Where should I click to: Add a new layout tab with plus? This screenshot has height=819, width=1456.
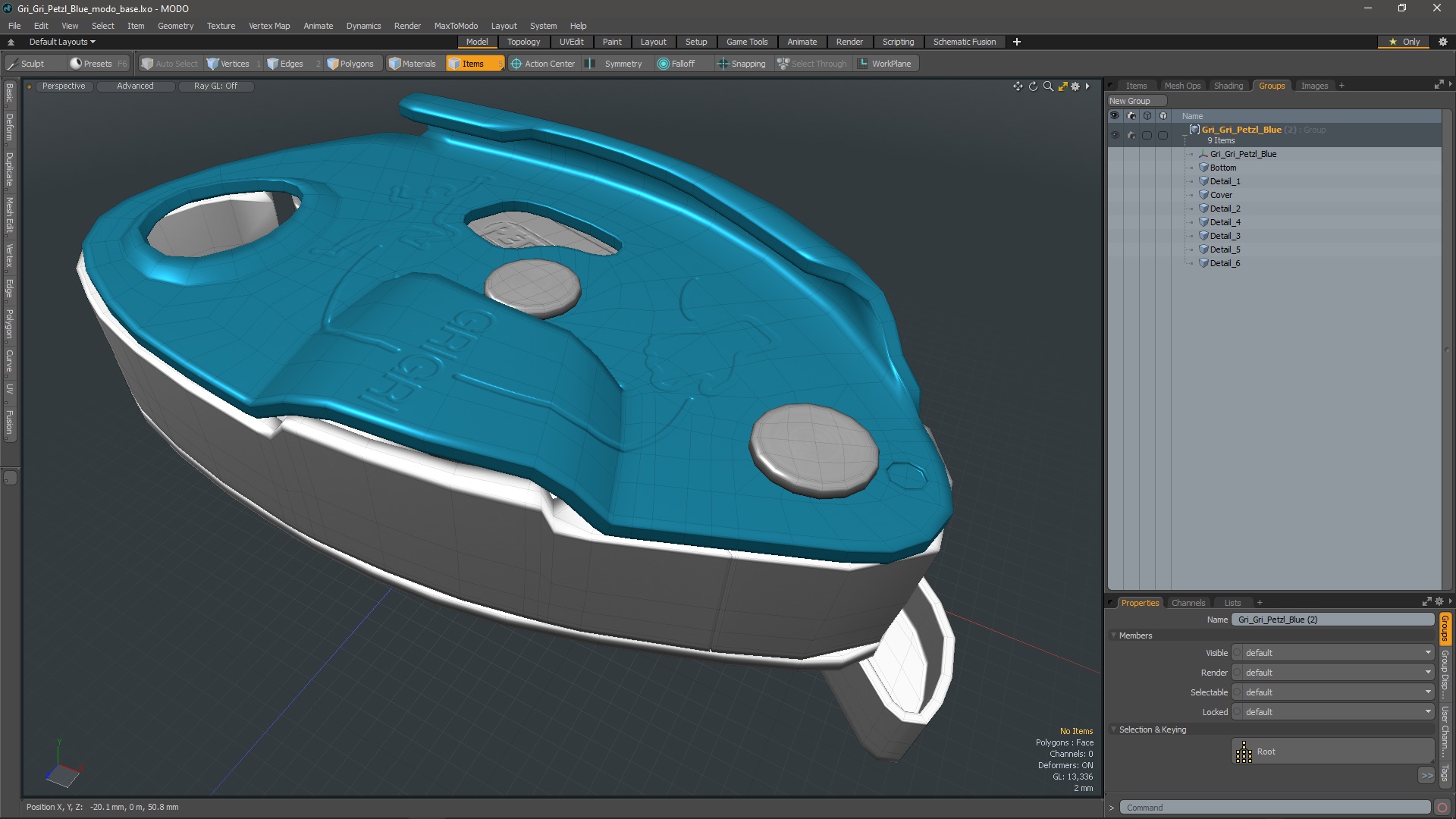(x=1017, y=42)
